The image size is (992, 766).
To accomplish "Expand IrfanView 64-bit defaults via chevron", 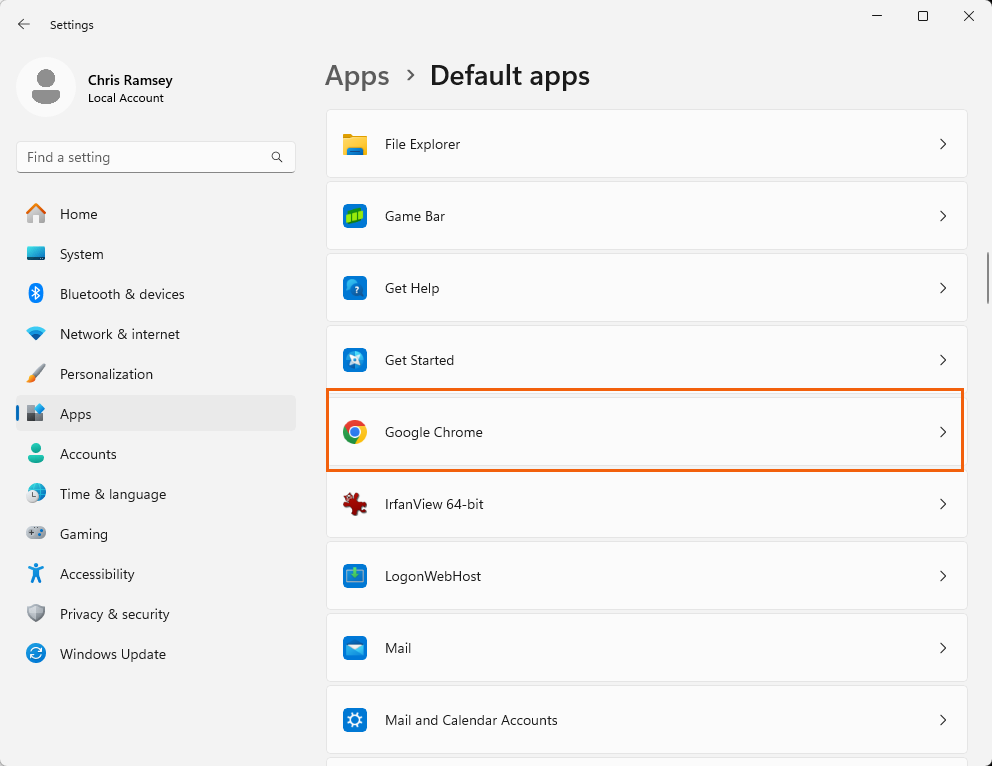I will [943, 504].
